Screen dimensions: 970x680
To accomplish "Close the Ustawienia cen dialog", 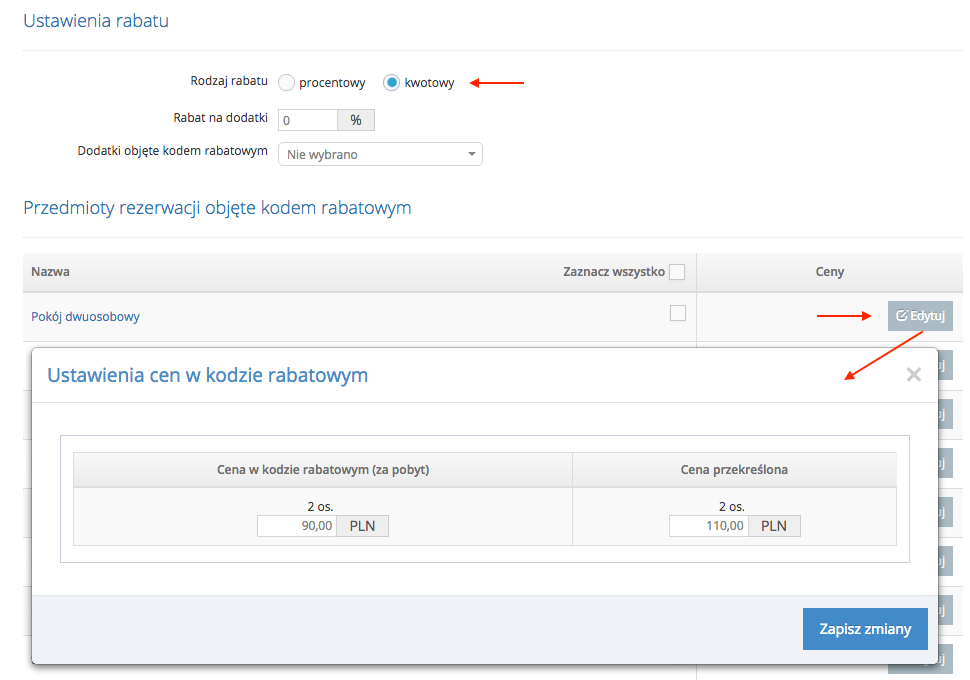I will coord(914,374).
